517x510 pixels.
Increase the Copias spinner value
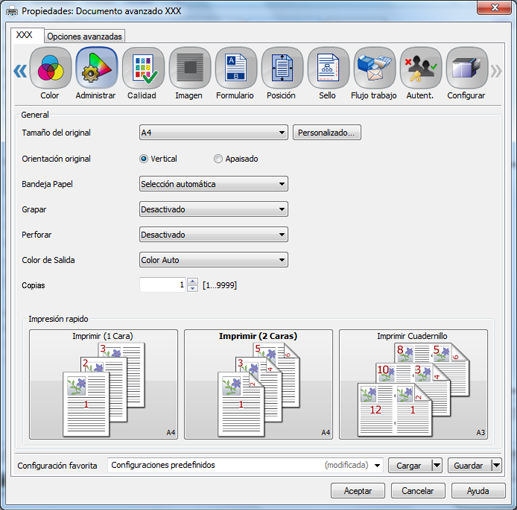coord(192,282)
